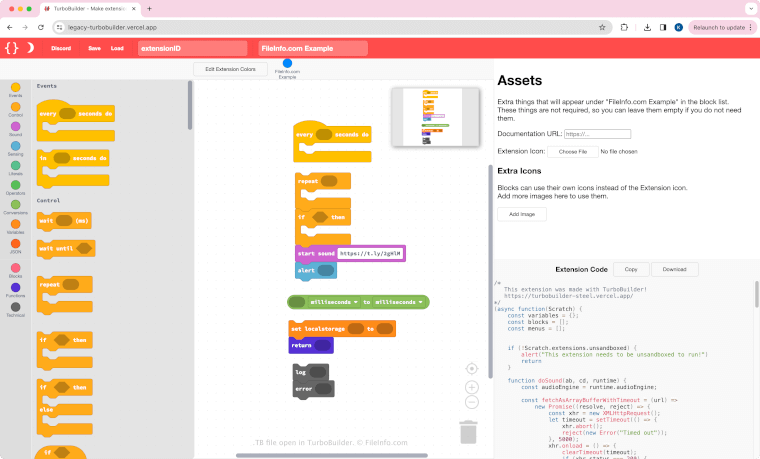The width and height of the screenshot is (760, 459).
Task: Download the extension code
Action: click(x=675, y=269)
